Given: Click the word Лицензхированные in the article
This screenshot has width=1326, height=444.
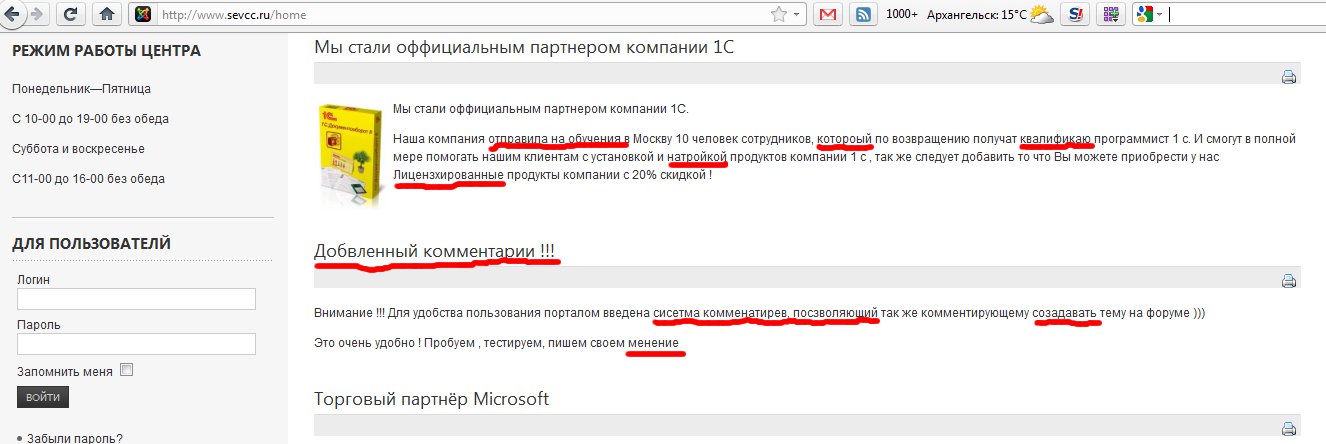Looking at the screenshot, I should click(449, 175).
